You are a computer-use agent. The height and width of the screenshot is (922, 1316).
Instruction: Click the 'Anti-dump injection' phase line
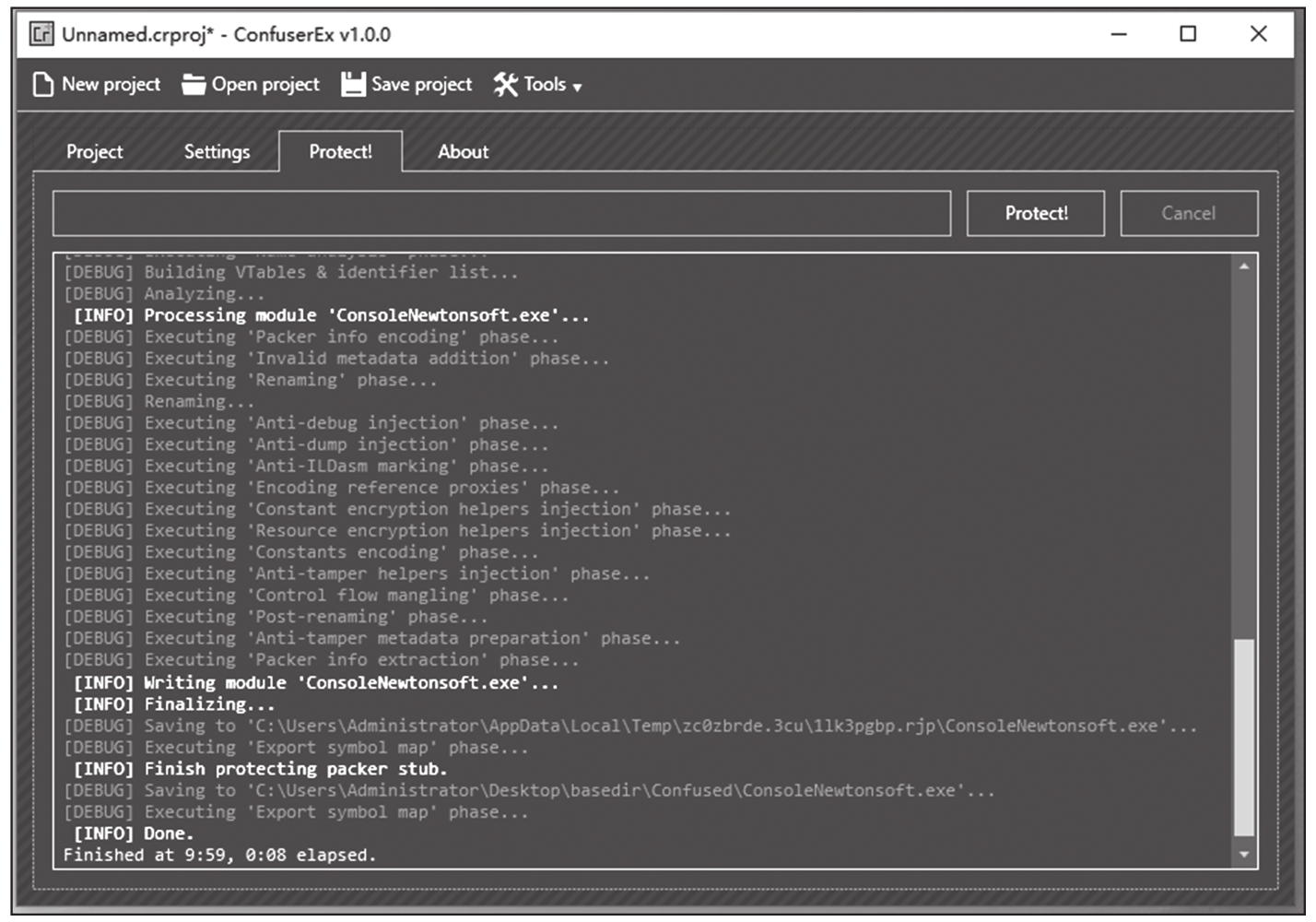[306, 444]
